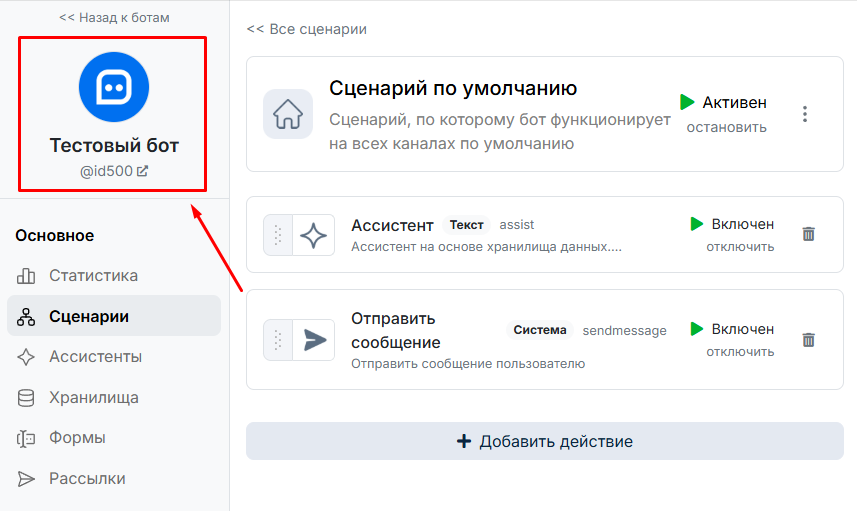Click plus icon on Добавить действие
The image size is (857, 511).
click(463, 441)
